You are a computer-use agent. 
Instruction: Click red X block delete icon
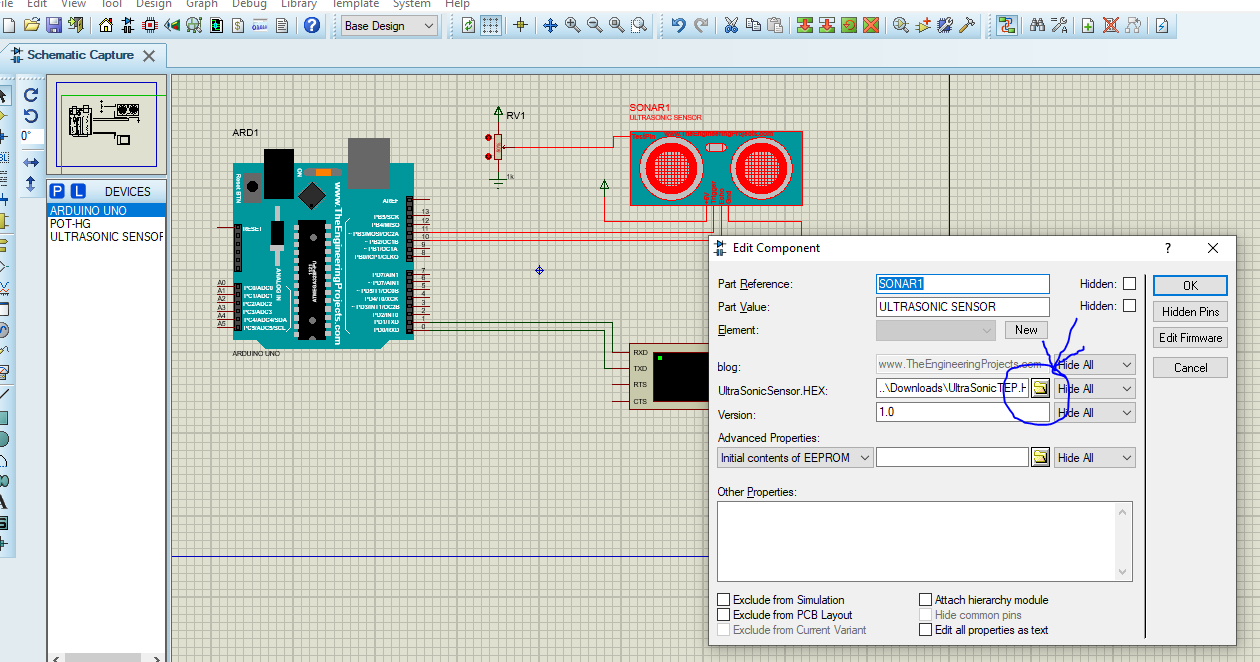tap(871, 25)
